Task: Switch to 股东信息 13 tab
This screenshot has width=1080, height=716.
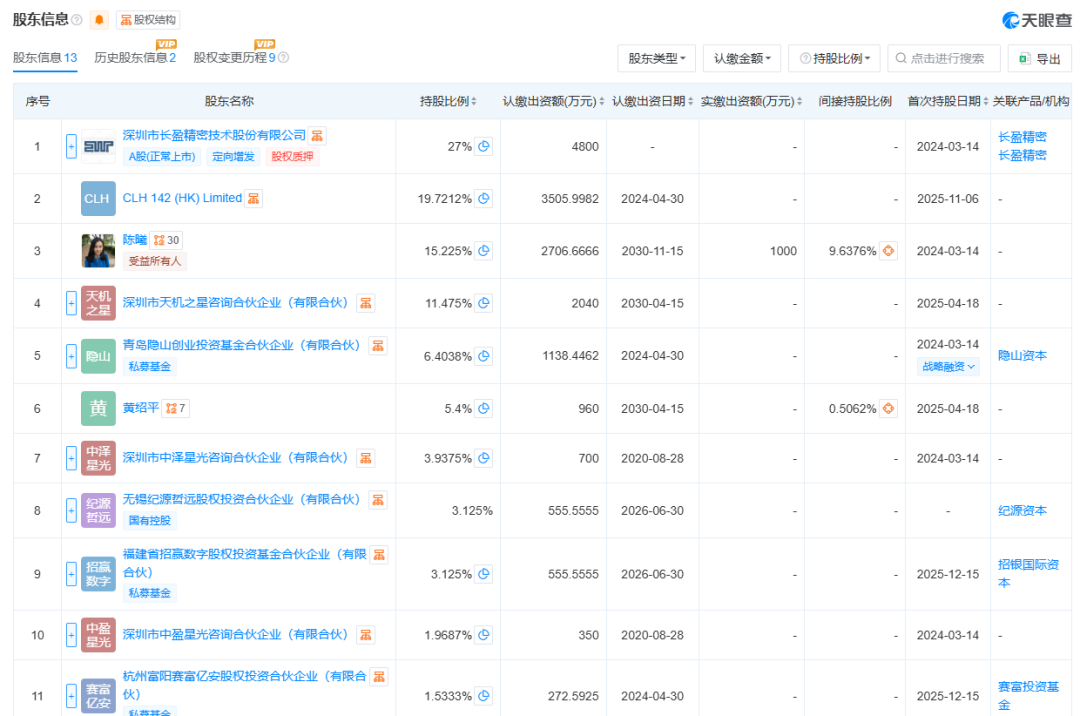Action: click(x=45, y=58)
